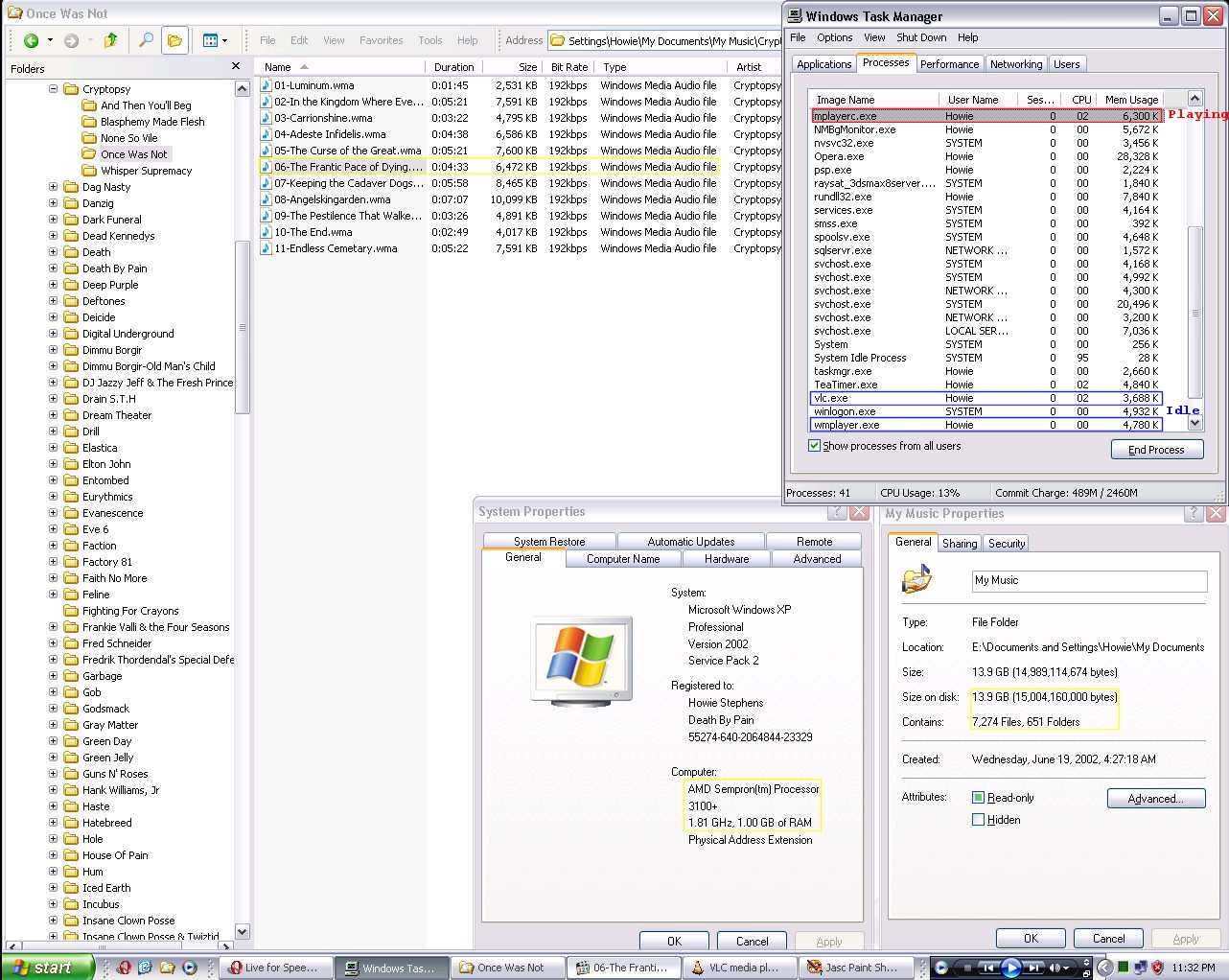Click the My Music folder icon in Properties
Image resolution: width=1229 pixels, height=980 pixels.
916,579
